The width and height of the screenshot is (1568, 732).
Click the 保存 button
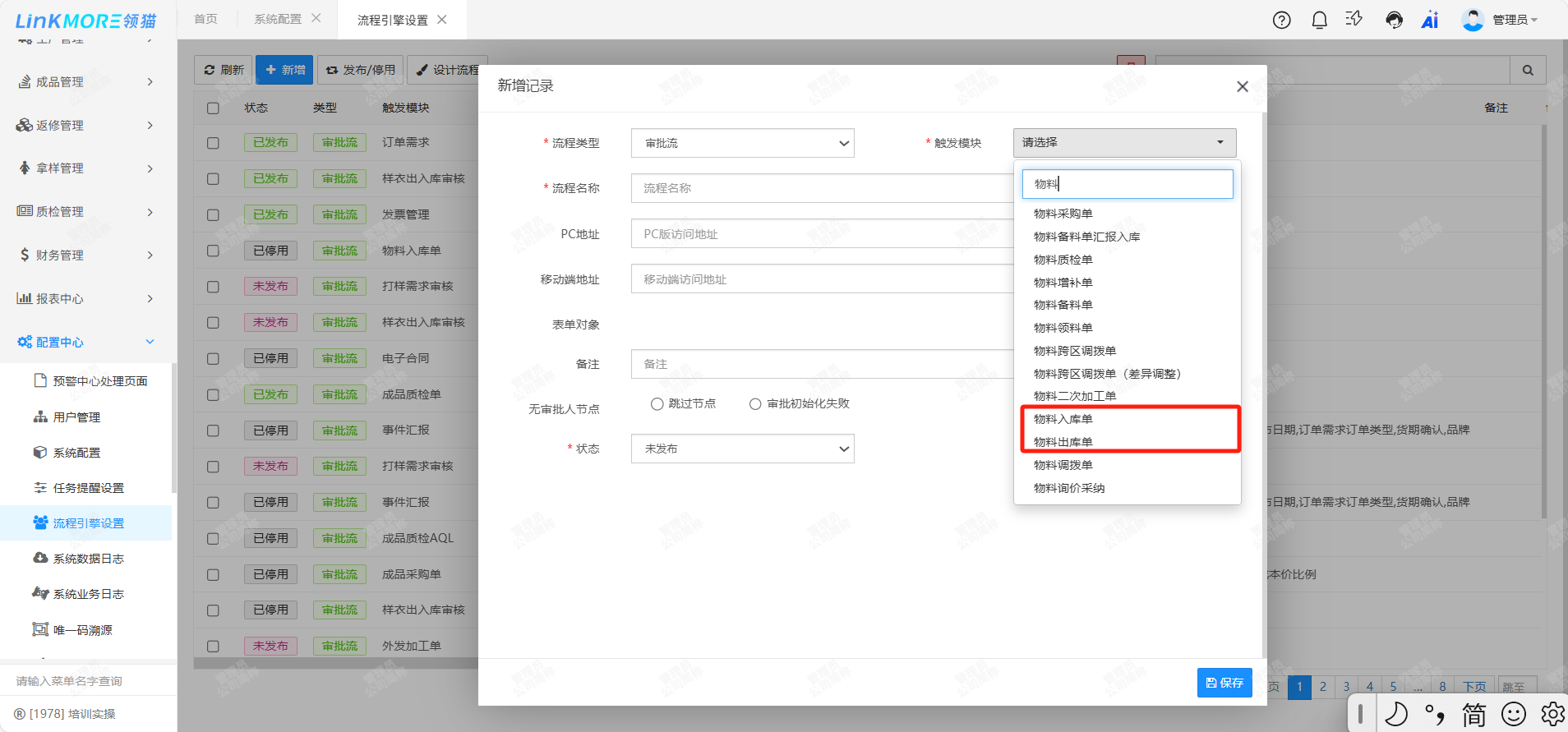coord(1224,683)
